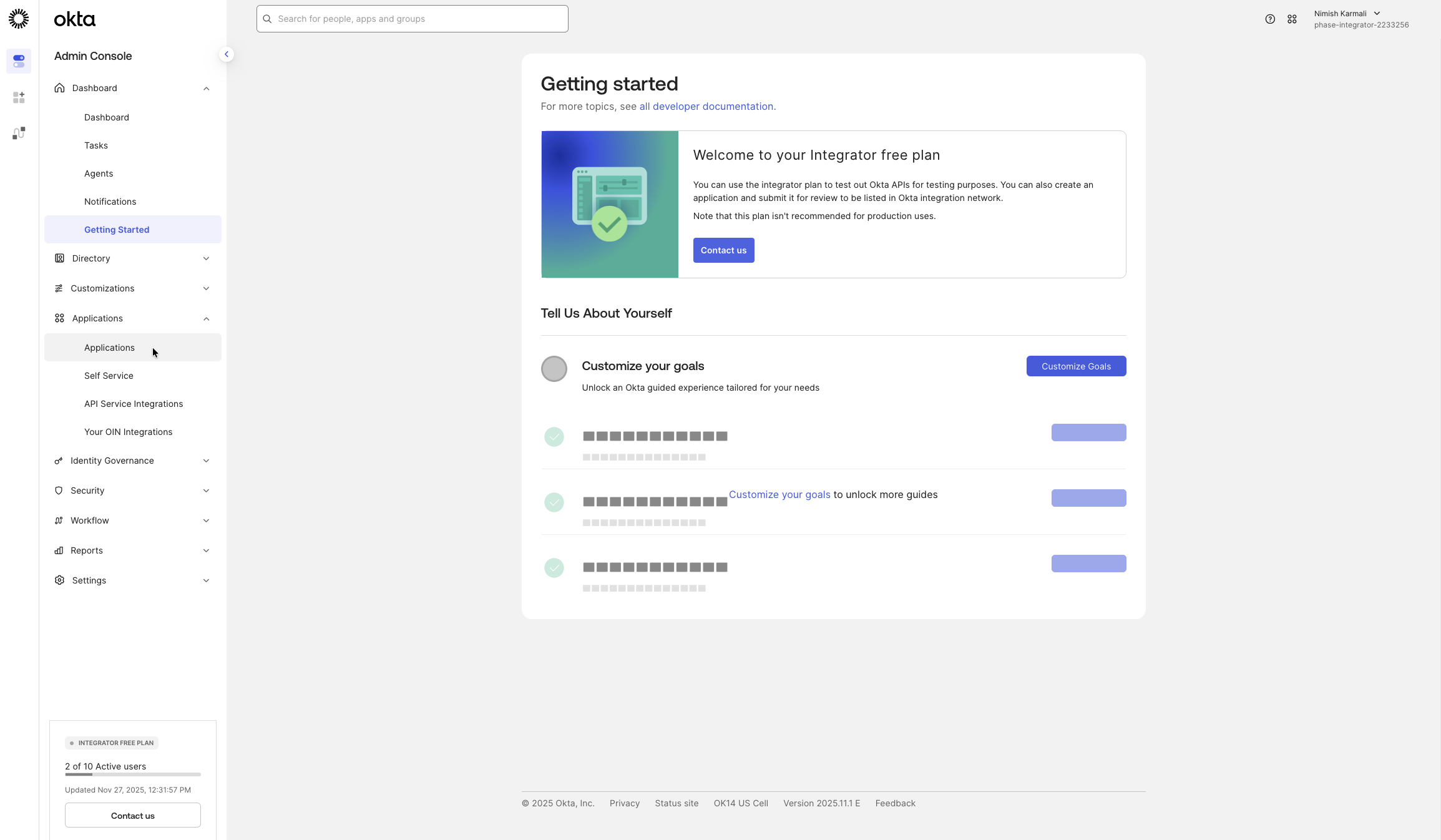The height and width of the screenshot is (840, 1441).
Task: Collapse the Applications section chevron
Action: 206,319
